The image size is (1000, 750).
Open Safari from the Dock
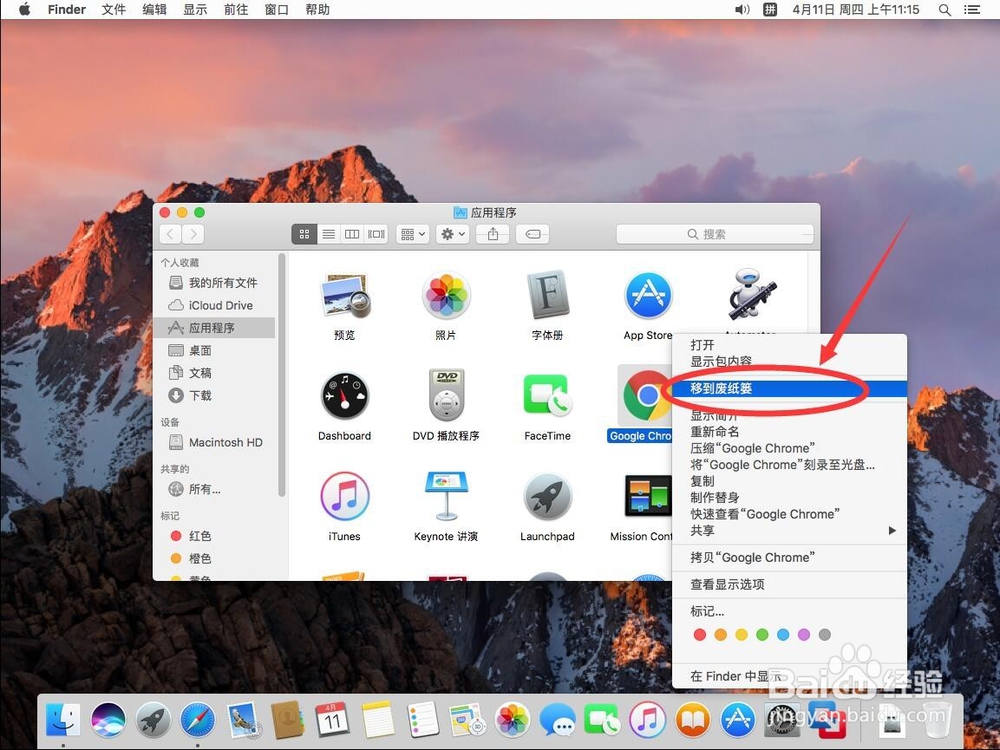pyautogui.click(x=198, y=720)
